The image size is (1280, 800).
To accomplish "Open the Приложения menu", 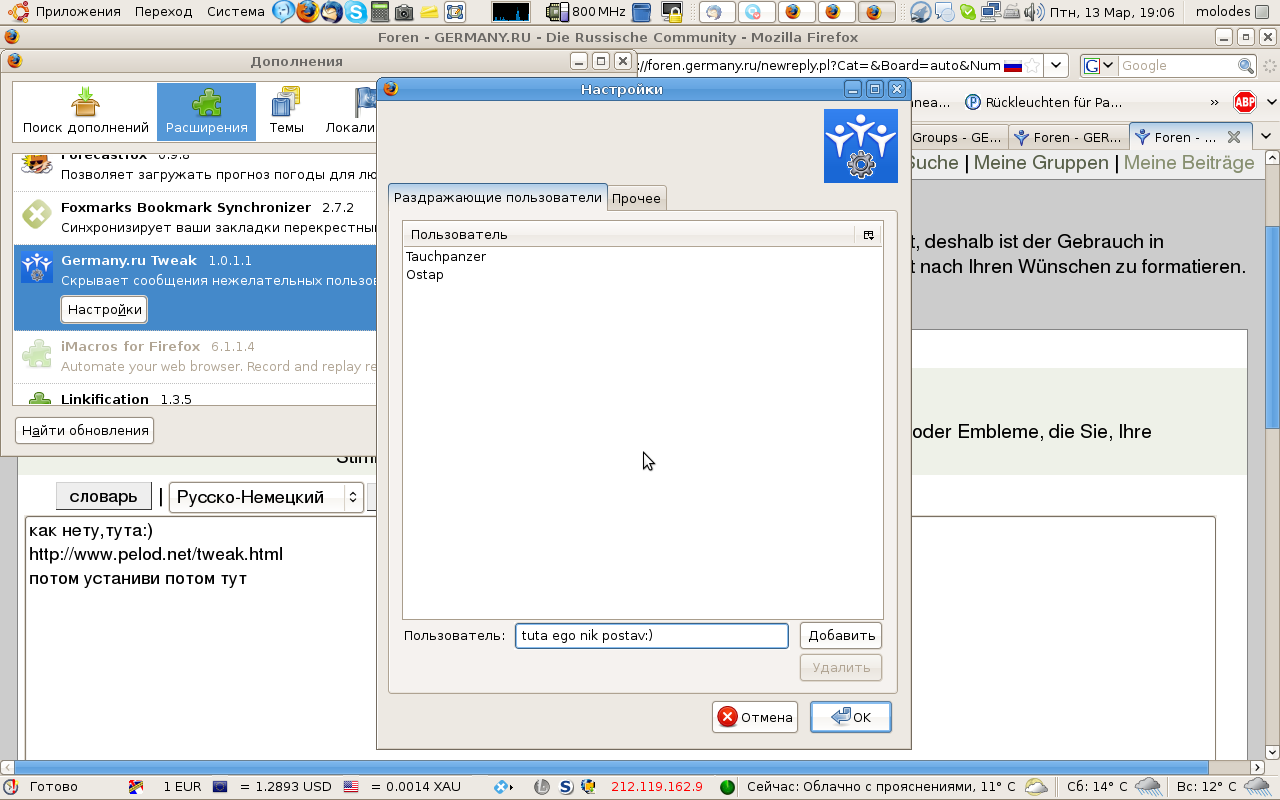I will (x=65, y=12).
